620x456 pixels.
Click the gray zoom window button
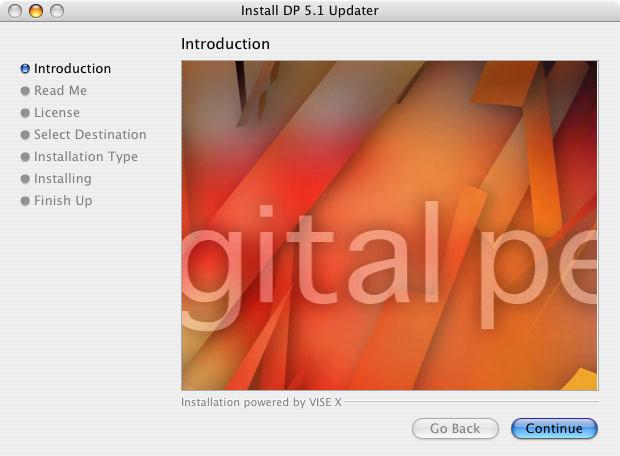[x=57, y=11]
